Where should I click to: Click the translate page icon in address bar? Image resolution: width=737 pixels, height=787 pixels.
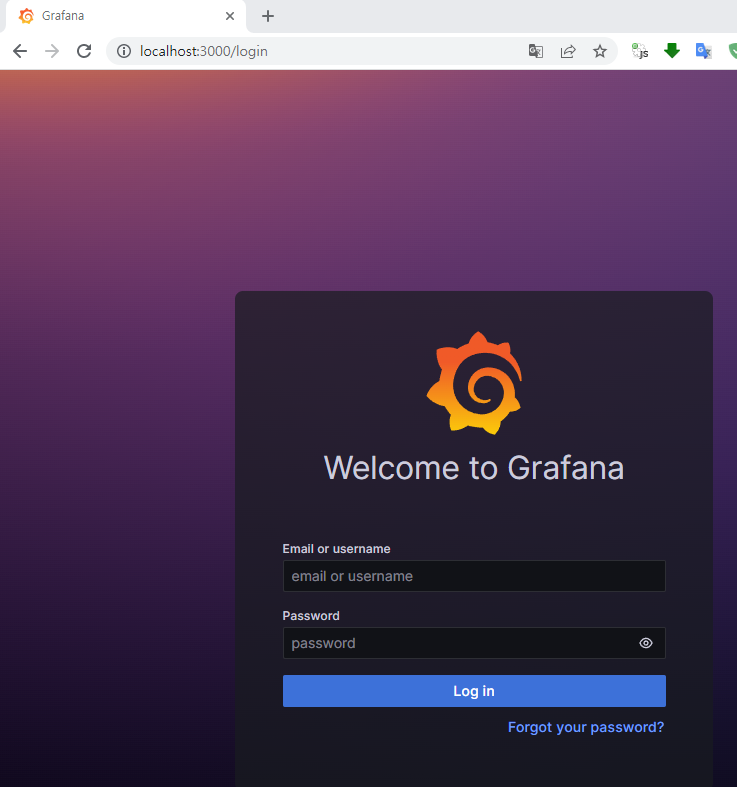pos(536,51)
